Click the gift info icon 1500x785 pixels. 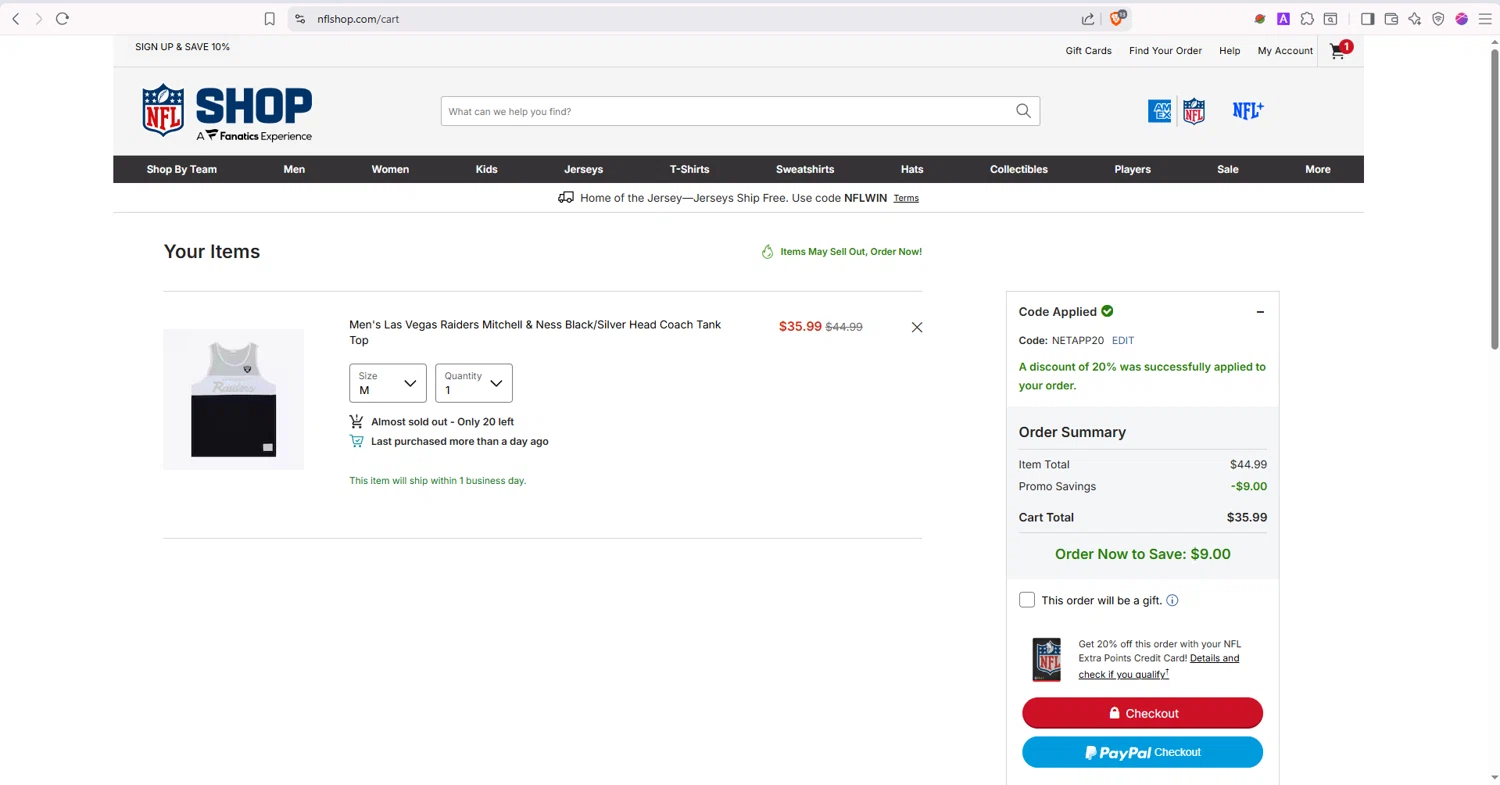[1172, 600]
